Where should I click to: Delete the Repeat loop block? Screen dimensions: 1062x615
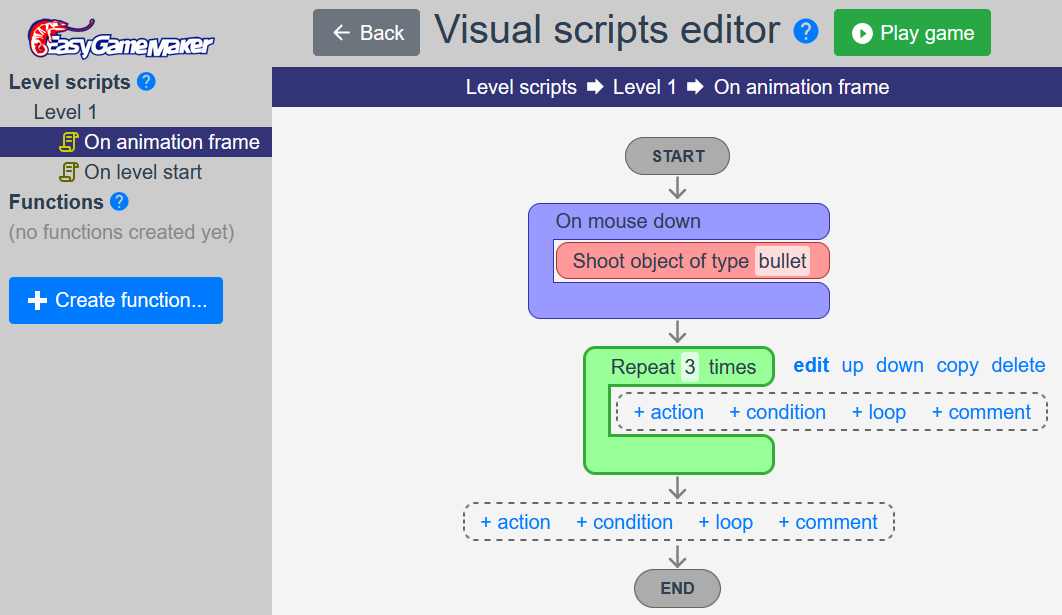pyautogui.click(x=1018, y=365)
